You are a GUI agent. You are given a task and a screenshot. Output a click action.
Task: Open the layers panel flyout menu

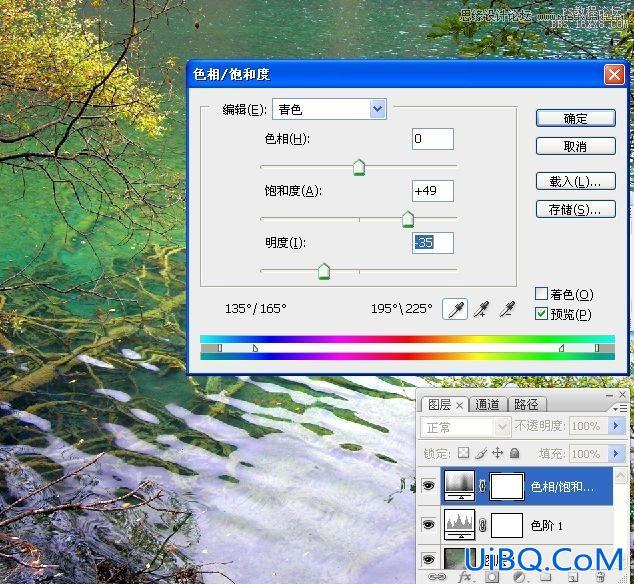click(x=621, y=408)
